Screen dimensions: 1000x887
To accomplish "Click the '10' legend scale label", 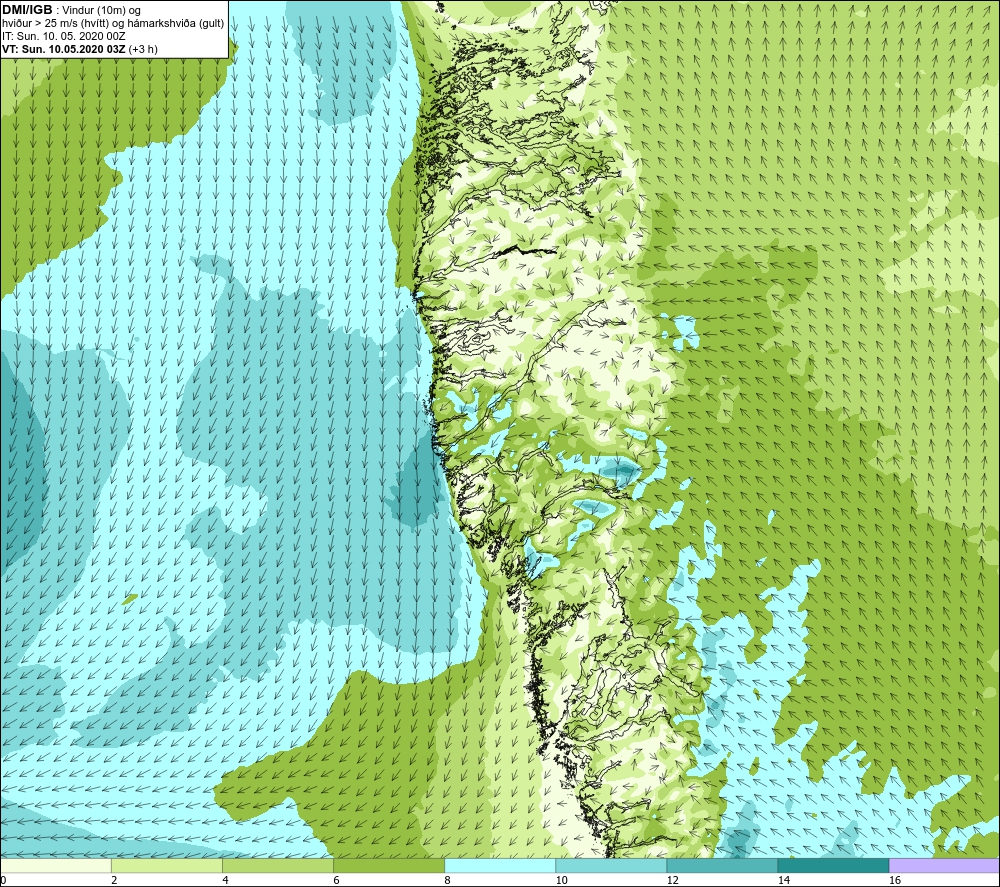I will point(561,881).
